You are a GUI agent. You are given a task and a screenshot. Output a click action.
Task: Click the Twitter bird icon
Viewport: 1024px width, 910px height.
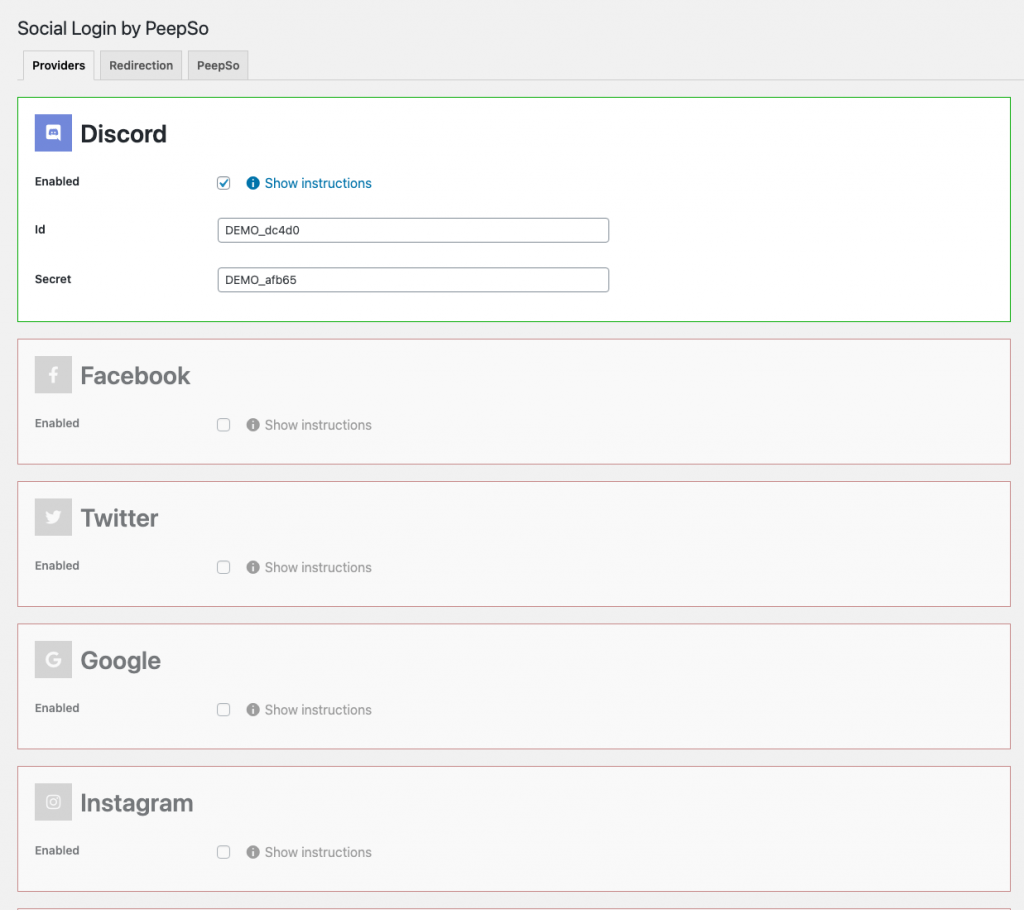click(54, 517)
